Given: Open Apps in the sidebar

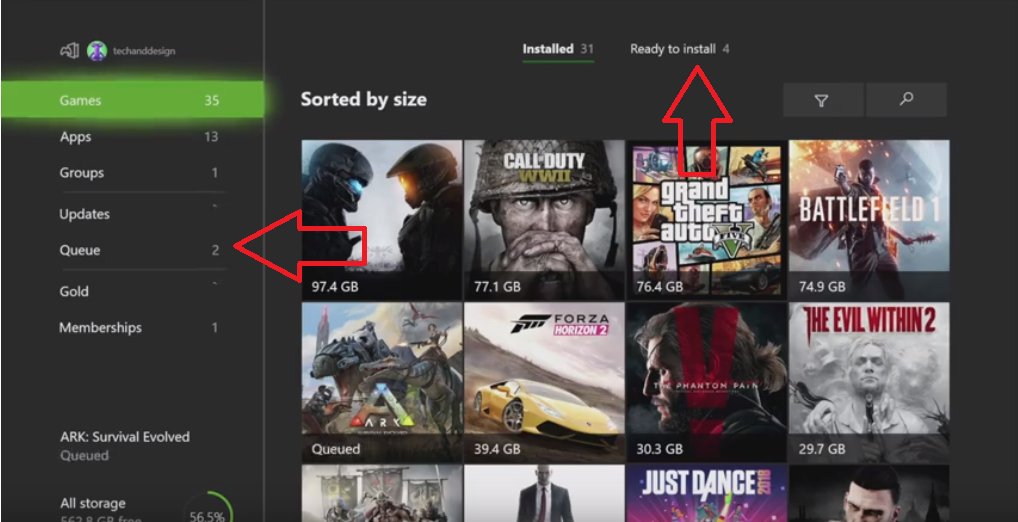Looking at the screenshot, I should tap(140, 136).
